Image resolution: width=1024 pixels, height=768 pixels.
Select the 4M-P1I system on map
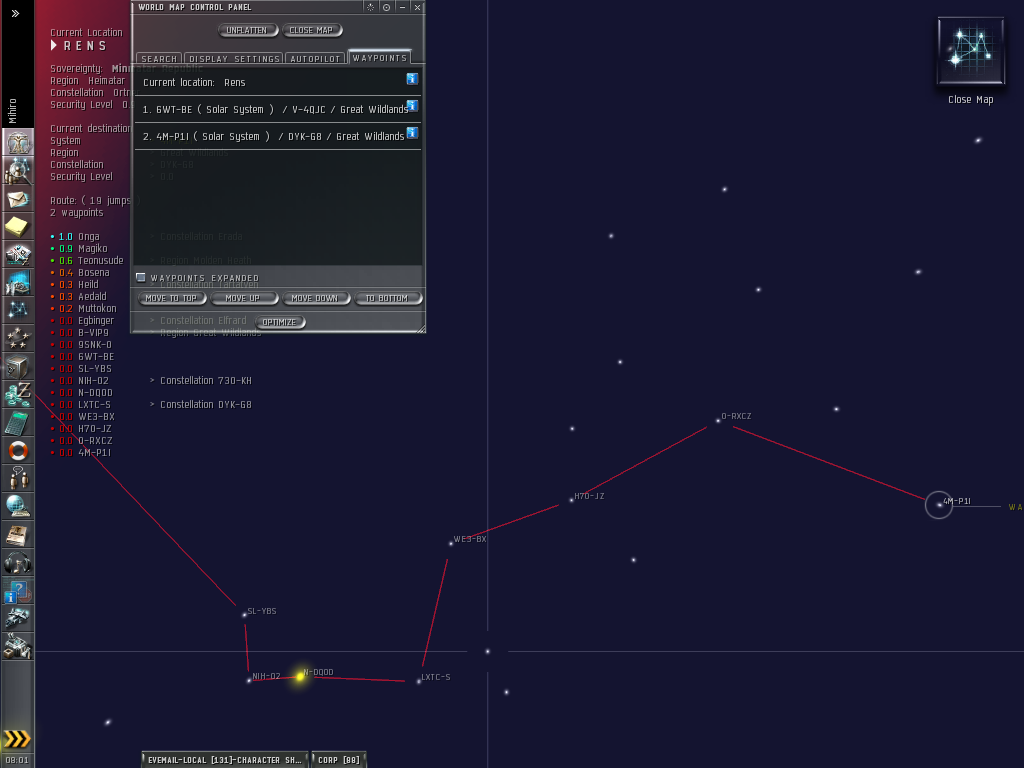(939, 505)
